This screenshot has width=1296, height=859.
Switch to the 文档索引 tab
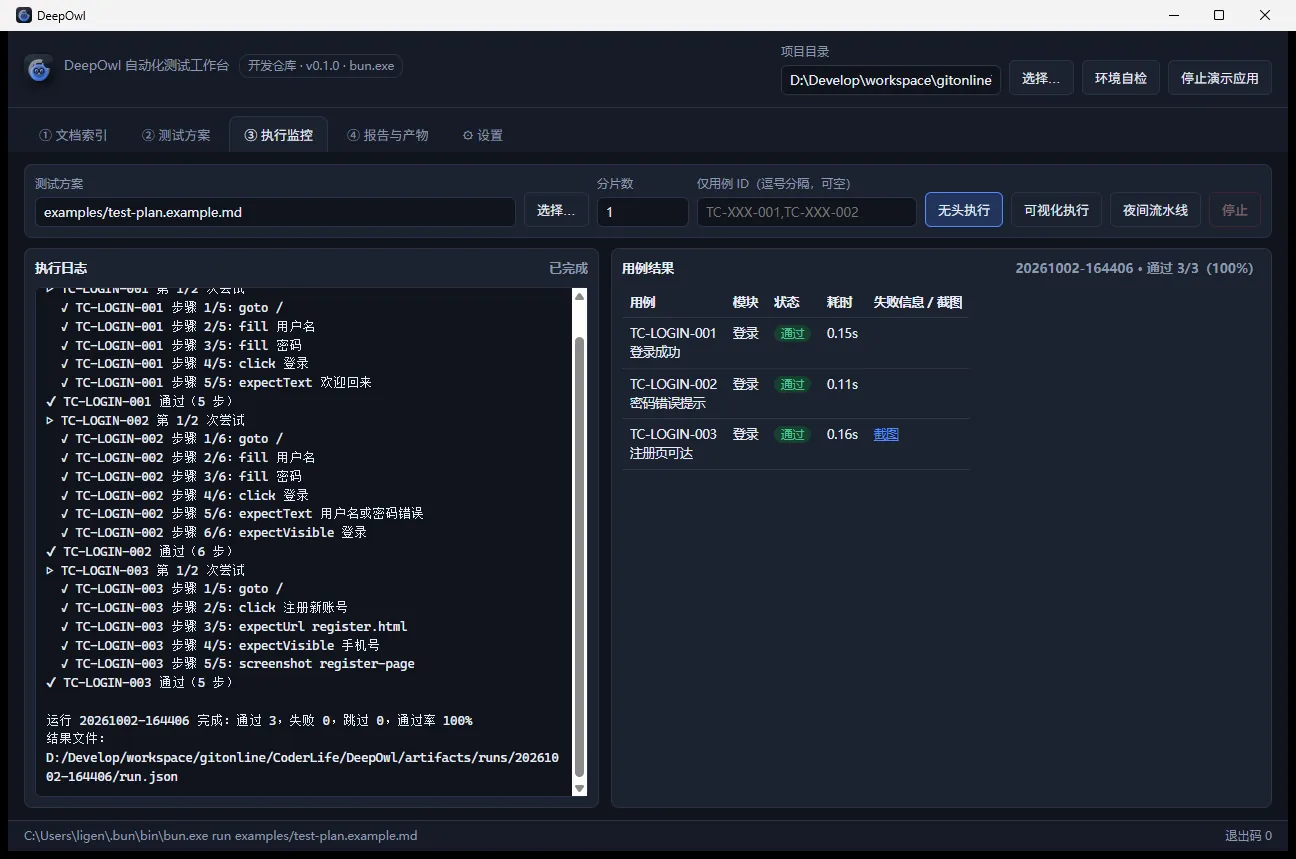(73, 135)
